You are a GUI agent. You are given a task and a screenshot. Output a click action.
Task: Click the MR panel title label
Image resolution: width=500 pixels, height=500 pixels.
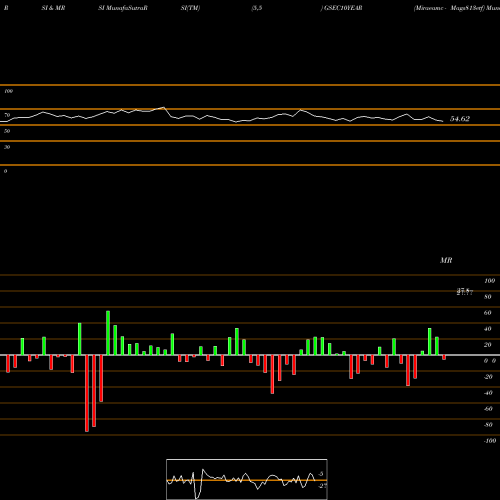coord(446,260)
